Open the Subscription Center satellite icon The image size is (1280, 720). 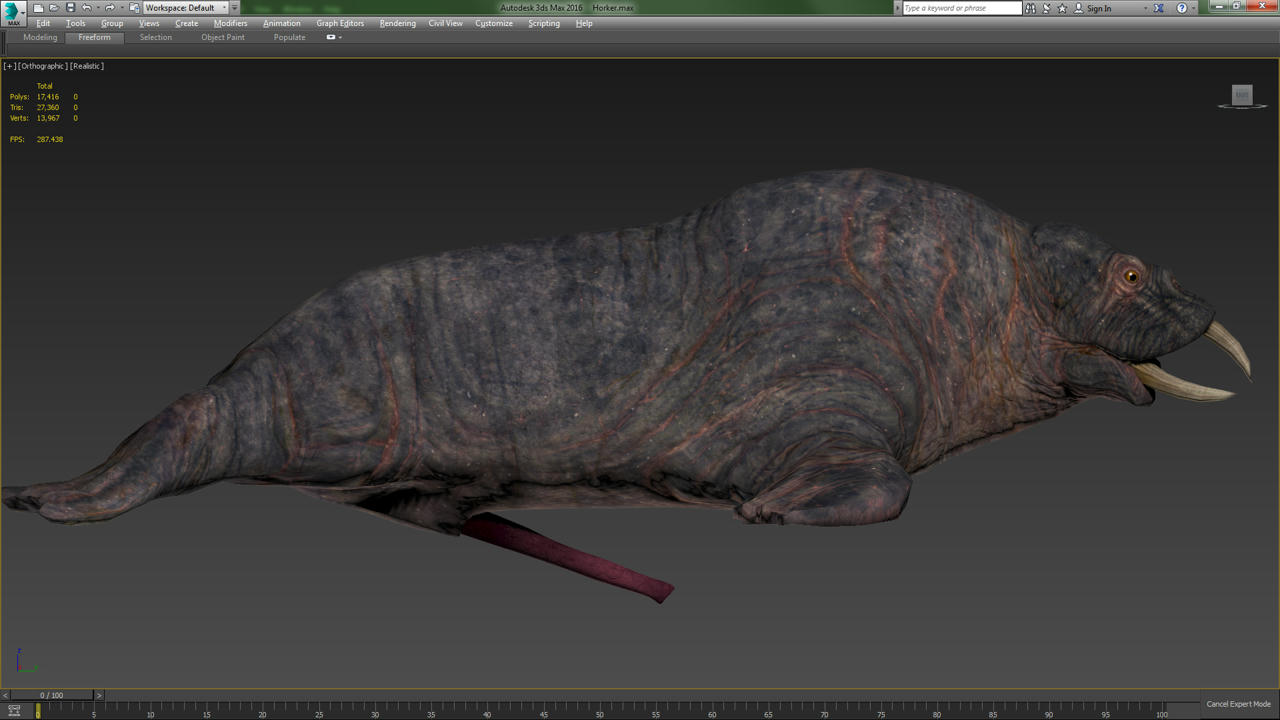click(1046, 8)
